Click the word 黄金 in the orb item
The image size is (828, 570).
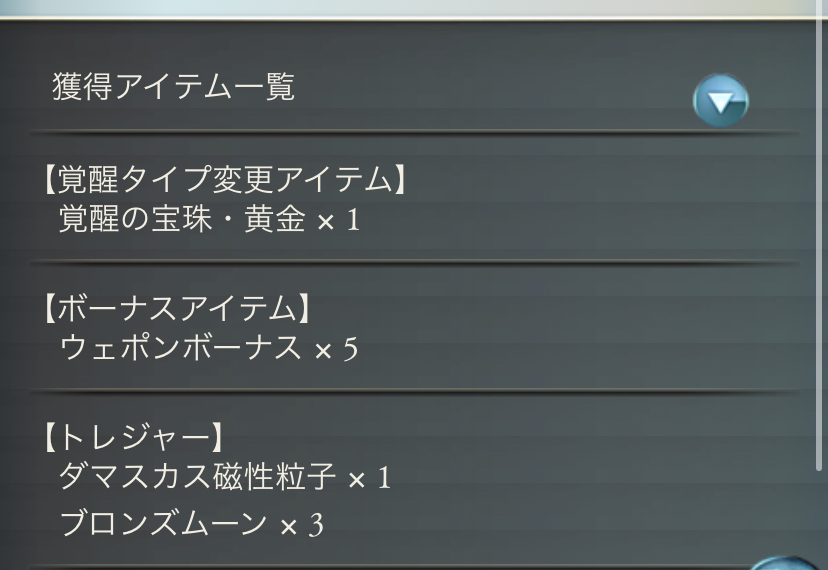pos(275,219)
